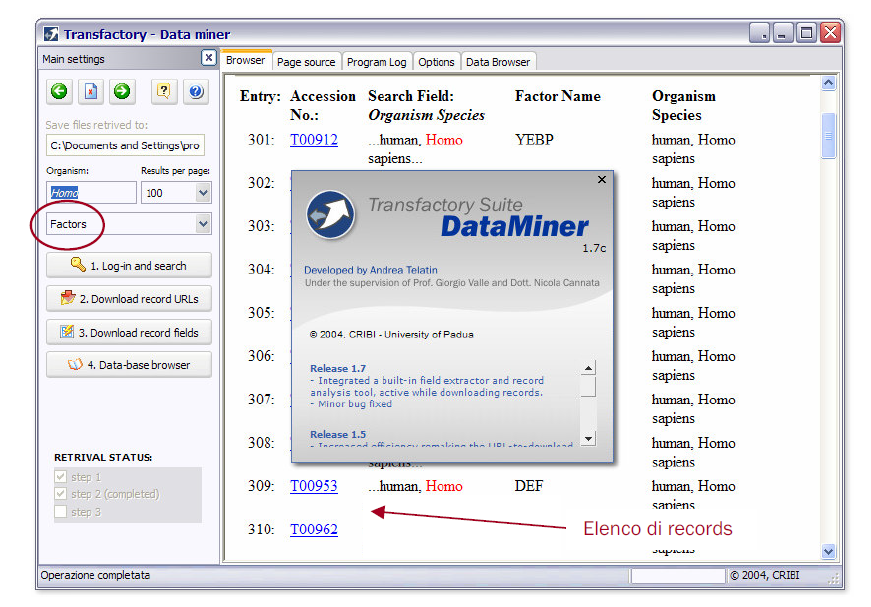Screen dimensions: 871x607
Task: Click Operazione completata status text
Action: click(95, 575)
